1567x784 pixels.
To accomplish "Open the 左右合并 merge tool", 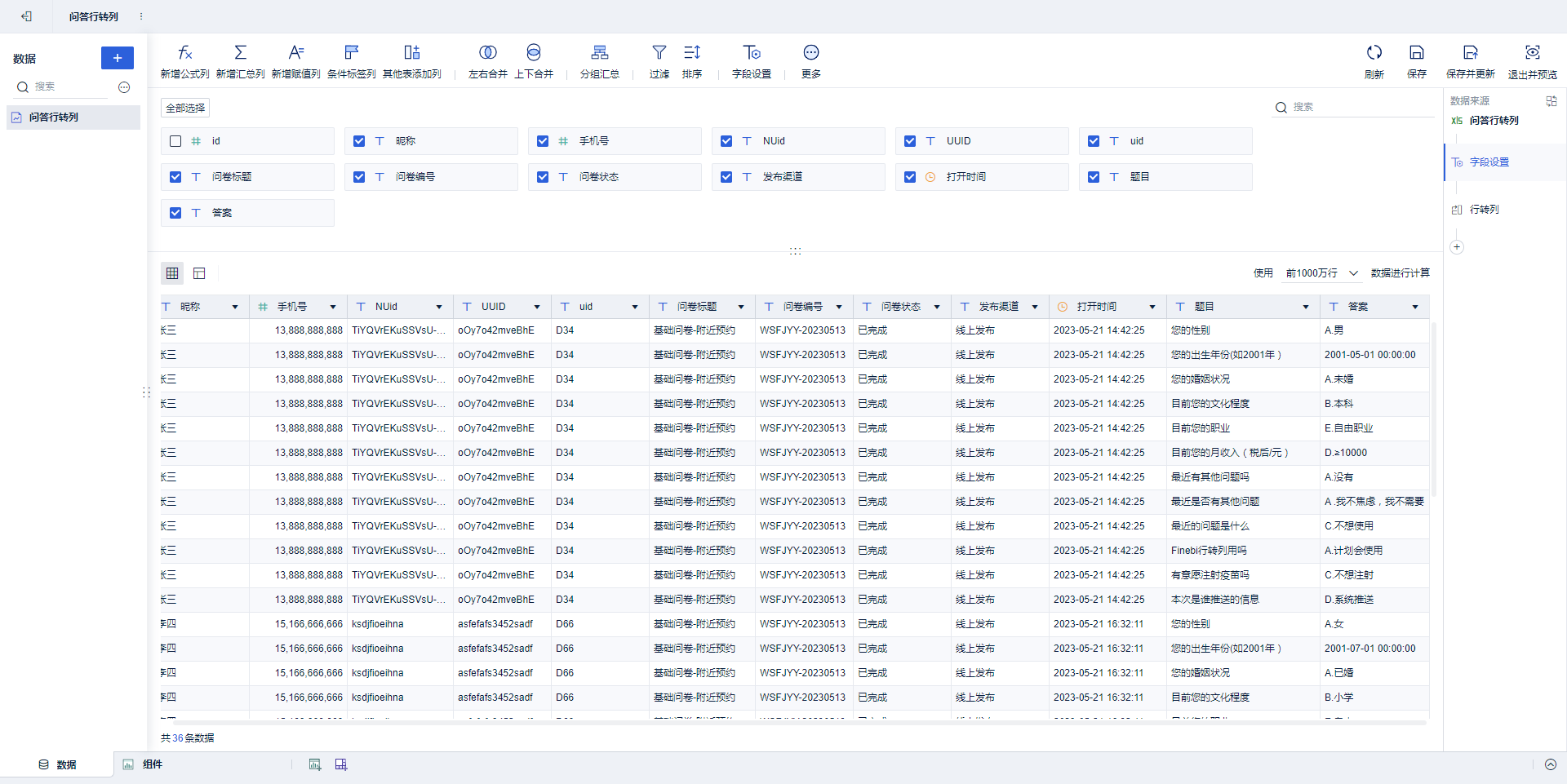I will [488, 61].
